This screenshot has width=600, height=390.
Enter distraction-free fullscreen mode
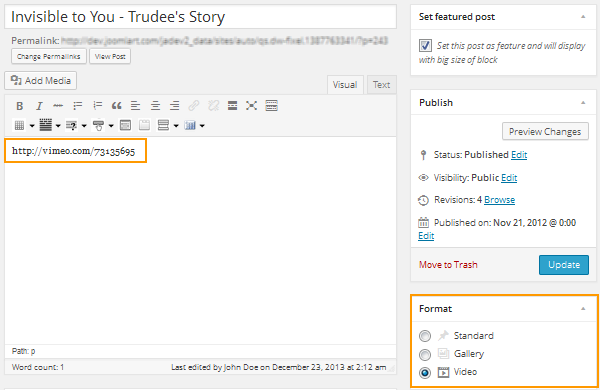[x=251, y=106]
